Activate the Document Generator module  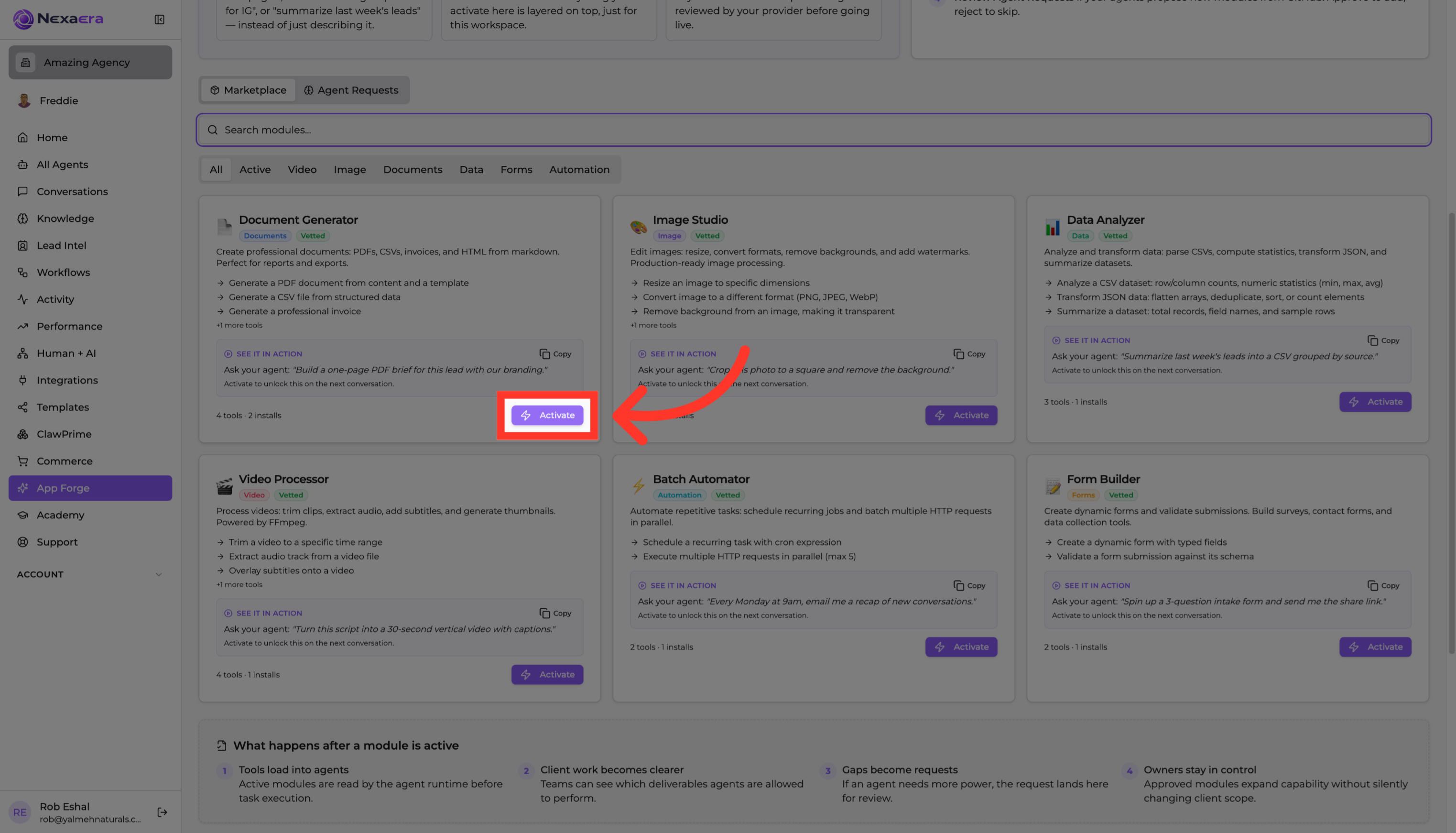(x=547, y=415)
